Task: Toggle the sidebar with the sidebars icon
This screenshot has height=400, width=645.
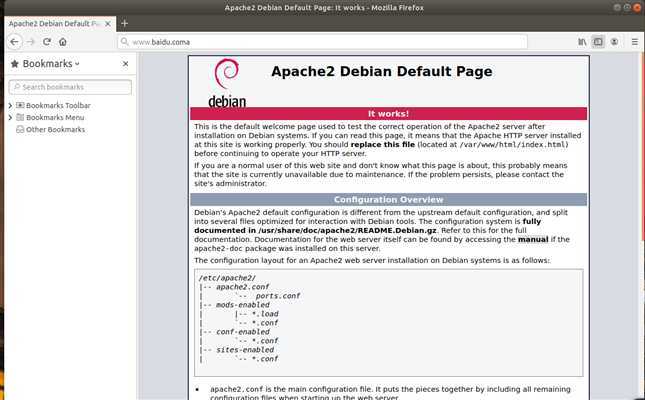Action: tap(598, 42)
